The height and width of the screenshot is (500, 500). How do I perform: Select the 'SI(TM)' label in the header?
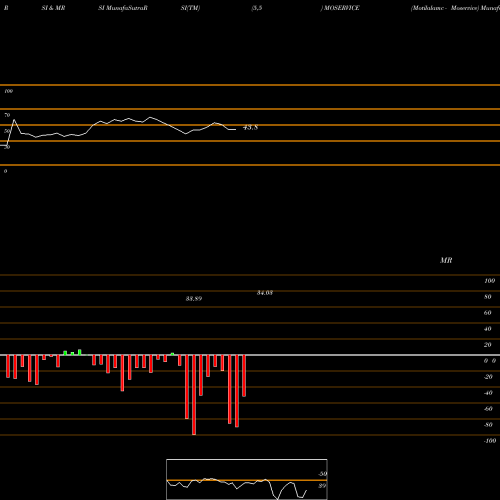[x=190, y=8]
